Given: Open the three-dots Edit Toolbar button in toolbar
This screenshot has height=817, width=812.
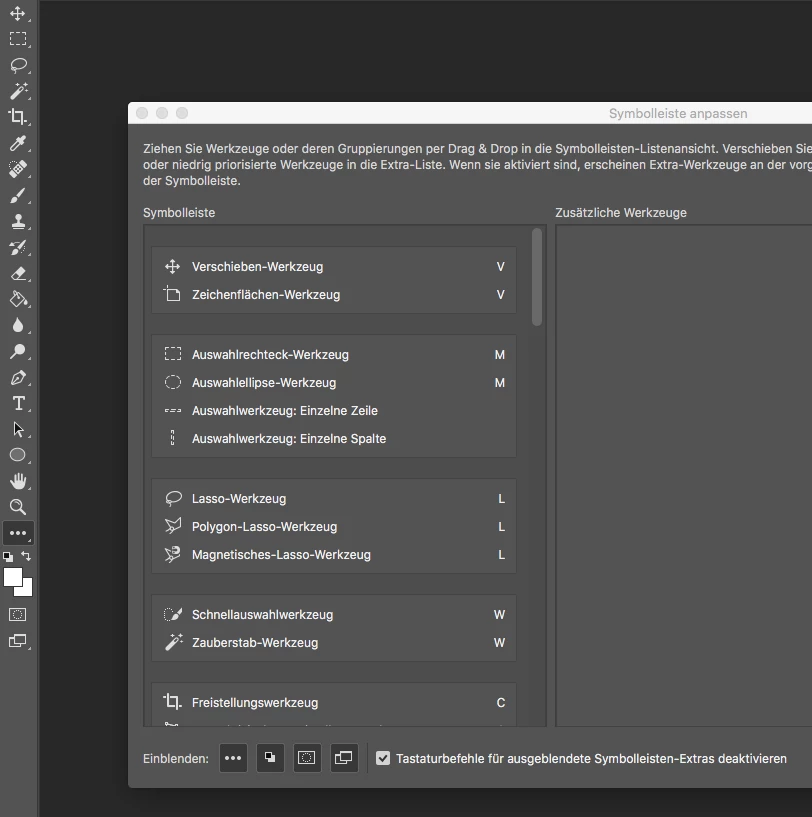Looking at the screenshot, I should (x=18, y=533).
